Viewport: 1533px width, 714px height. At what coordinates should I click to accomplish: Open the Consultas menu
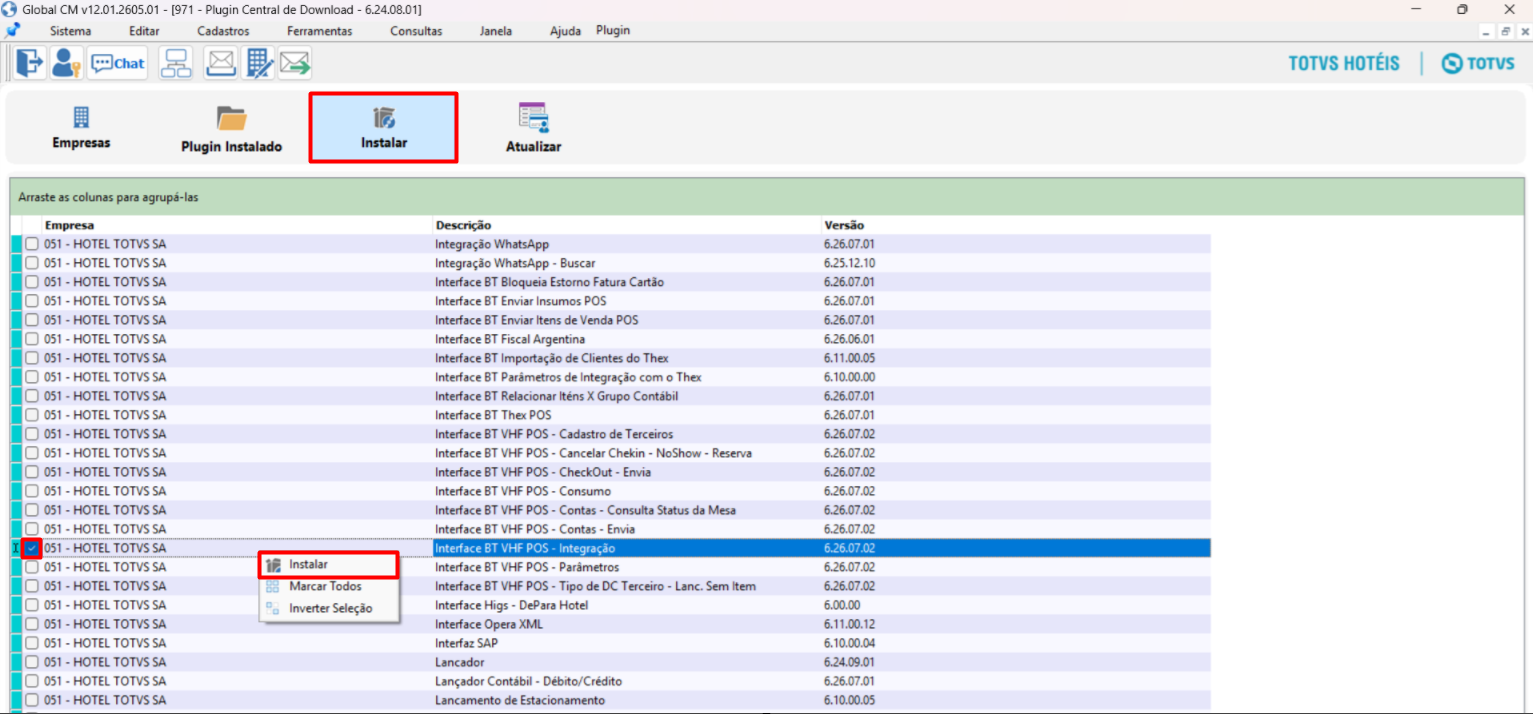click(x=416, y=31)
